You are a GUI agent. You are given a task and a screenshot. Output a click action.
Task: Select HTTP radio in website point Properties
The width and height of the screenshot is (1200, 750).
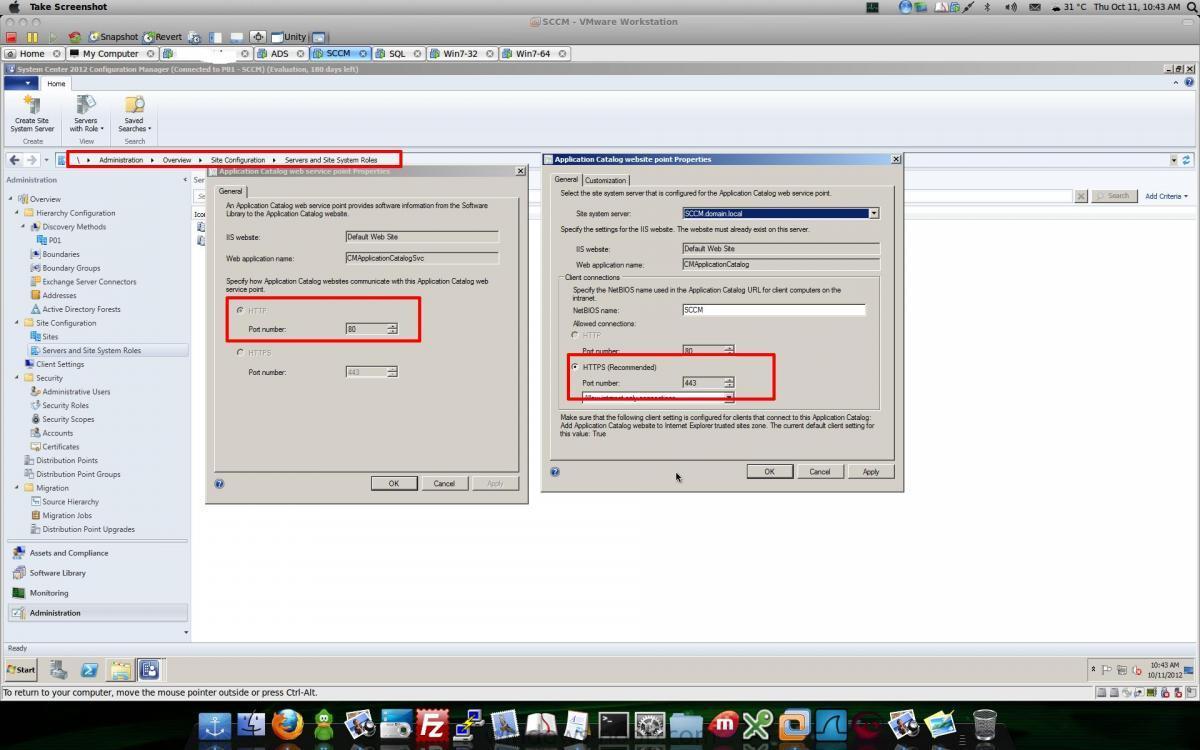575,335
